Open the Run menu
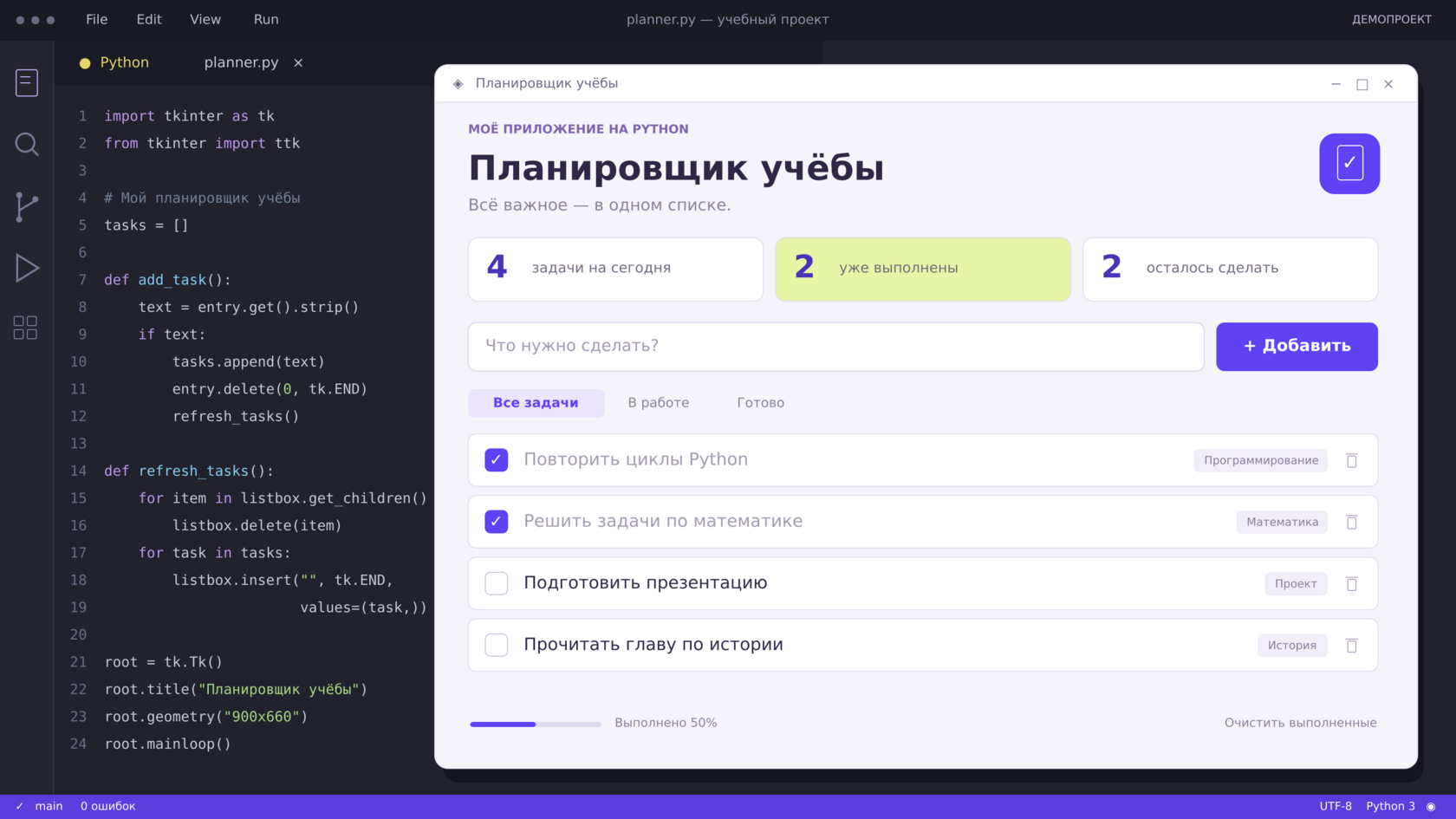This screenshot has width=1456, height=819. click(266, 19)
